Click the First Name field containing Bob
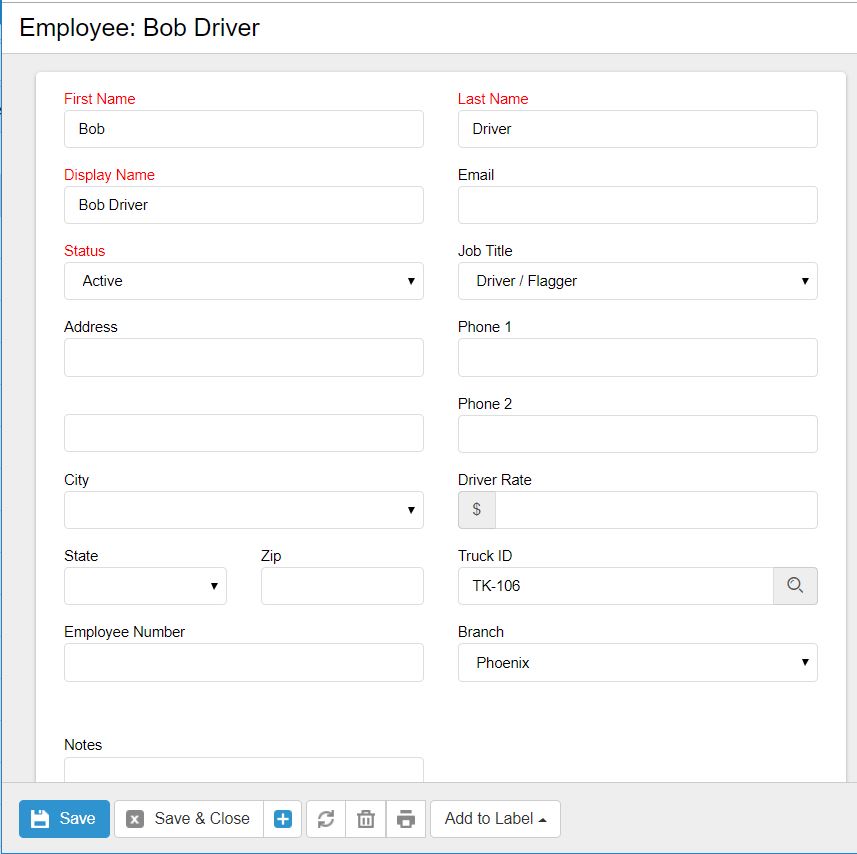The height and width of the screenshot is (854, 857). tap(243, 129)
